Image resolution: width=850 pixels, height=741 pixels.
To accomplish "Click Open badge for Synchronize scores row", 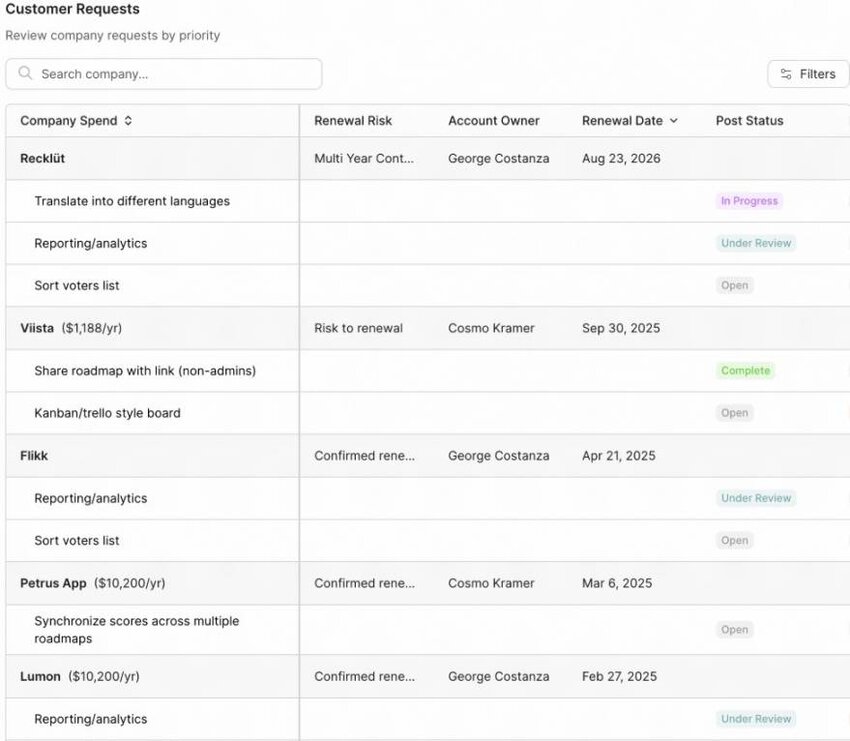I will [x=735, y=630].
